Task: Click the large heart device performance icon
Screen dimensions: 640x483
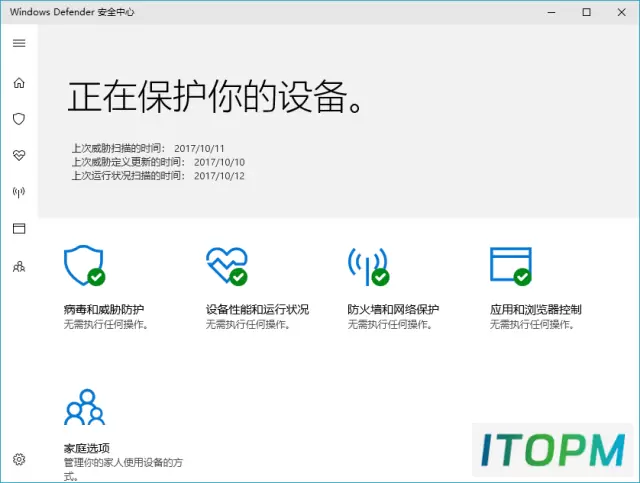Action: pyautogui.click(x=227, y=266)
